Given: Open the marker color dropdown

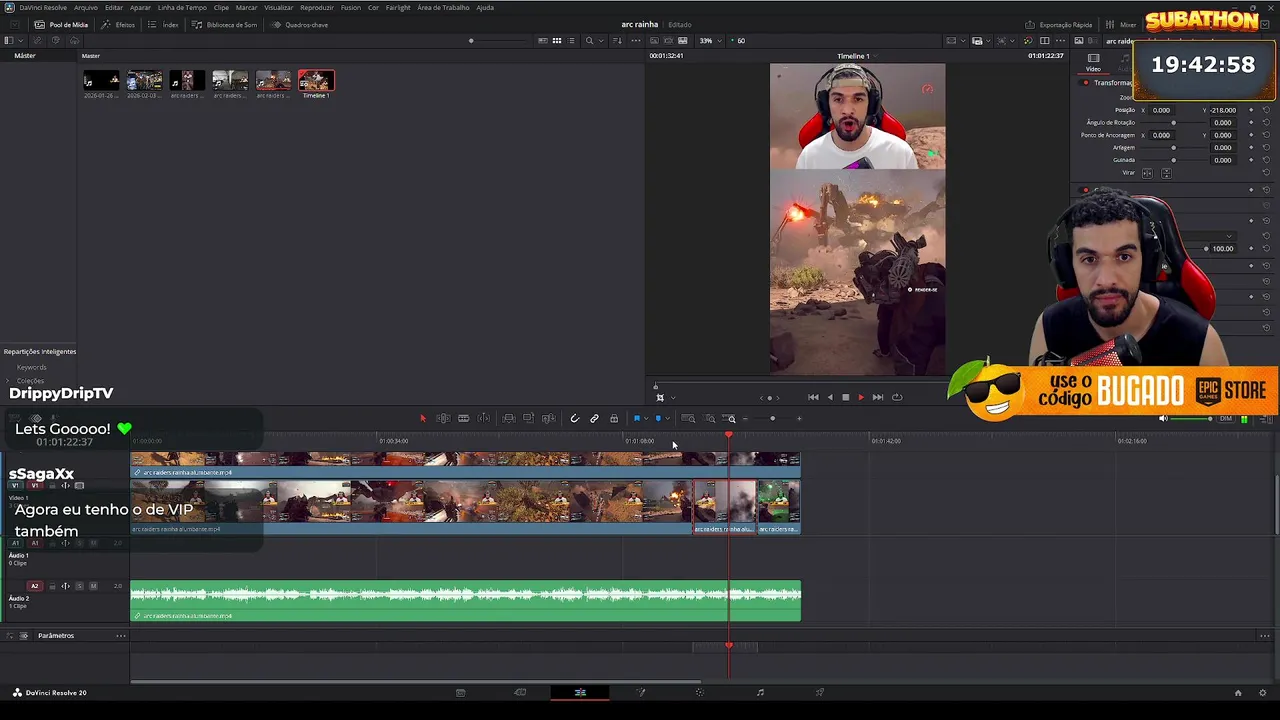Looking at the screenshot, I should (x=667, y=418).
